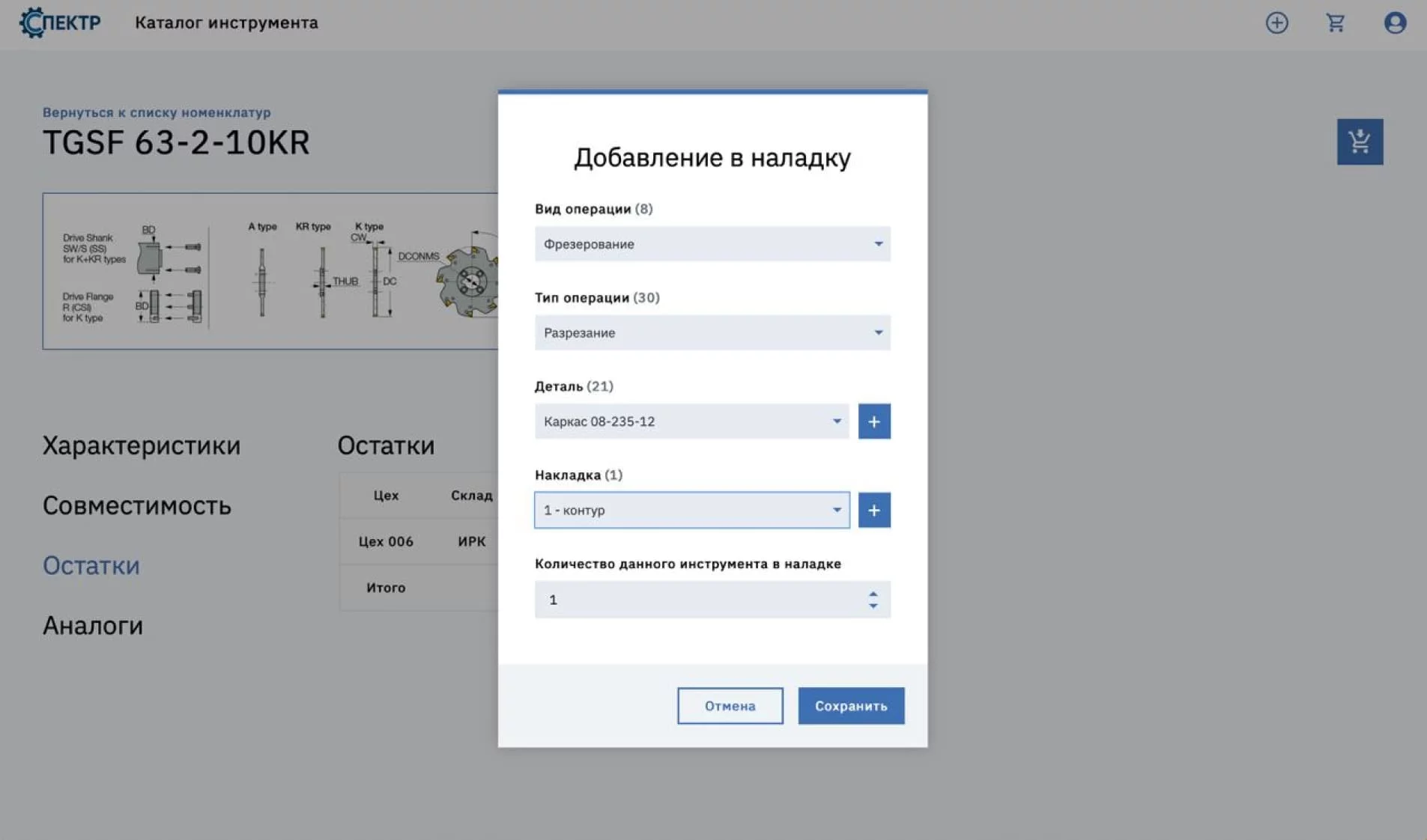Click the Цех column header
The image size is (1427, 840).
(x=386, y=496)
